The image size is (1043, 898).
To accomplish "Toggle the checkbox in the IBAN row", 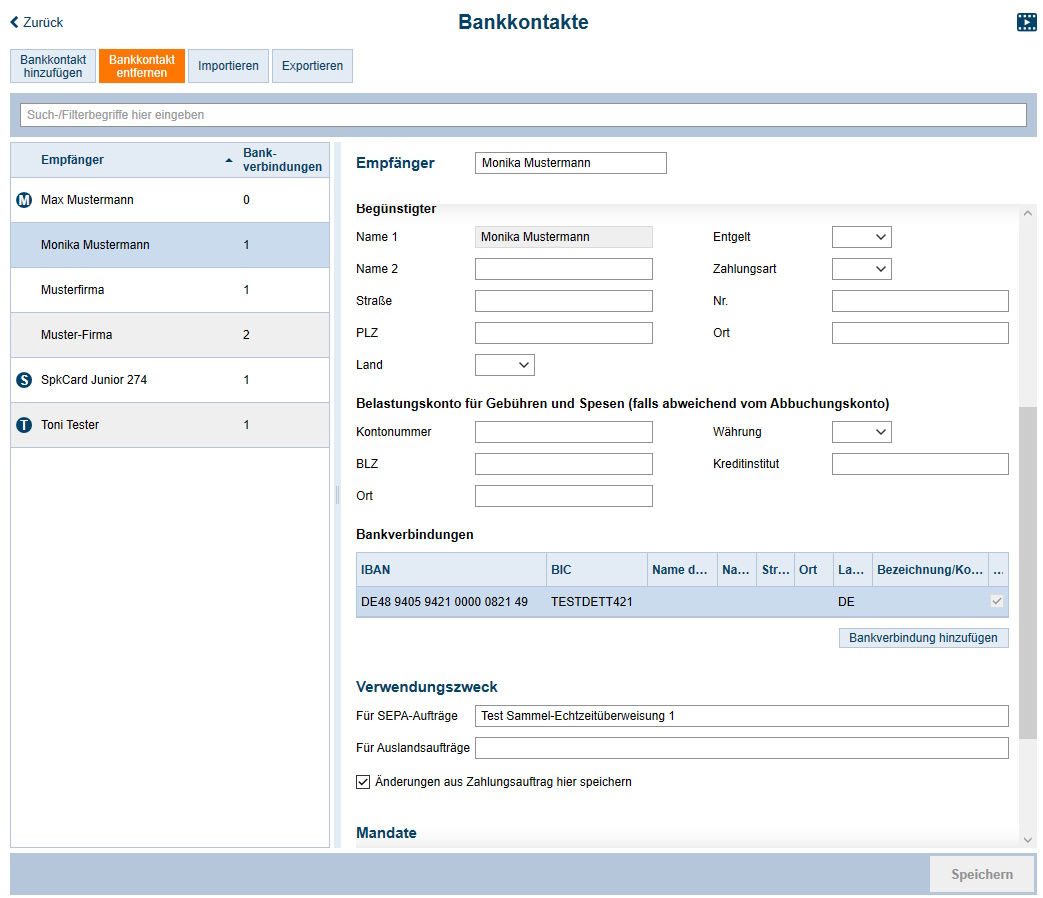I will pyautogui.click(x=996, y=601).
